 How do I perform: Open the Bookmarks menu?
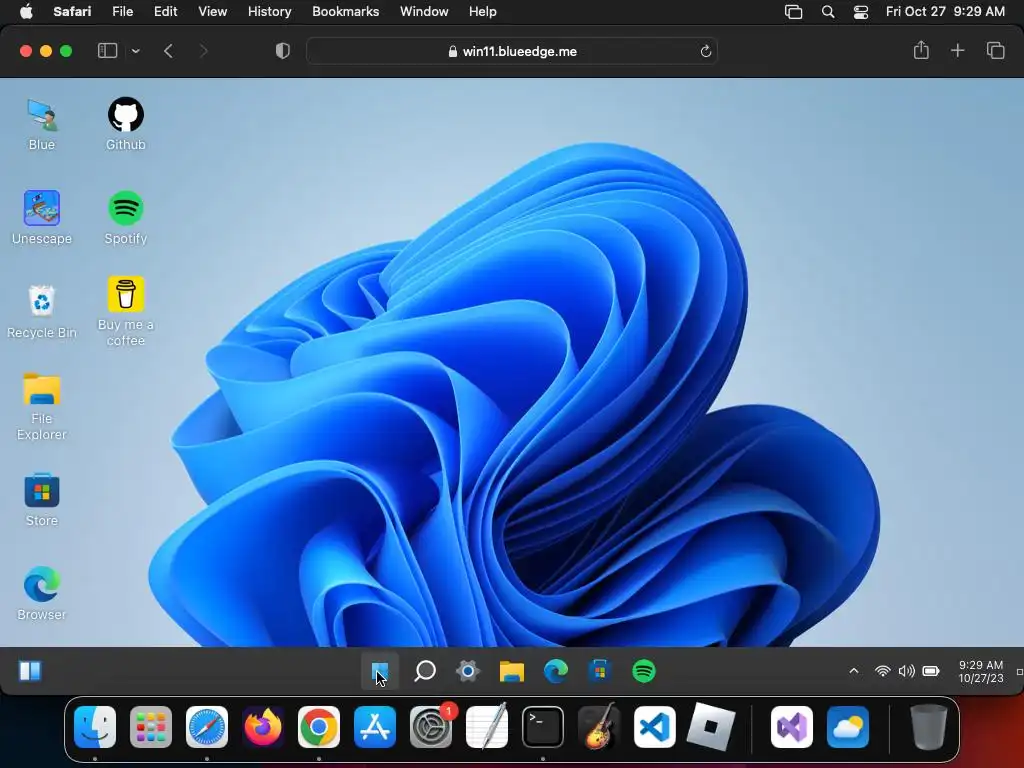pyautogui.click(x=345, y=11)
